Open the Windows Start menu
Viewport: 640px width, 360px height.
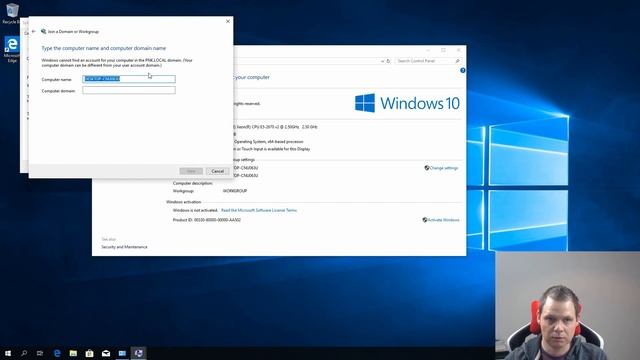(x=8, y=353)
